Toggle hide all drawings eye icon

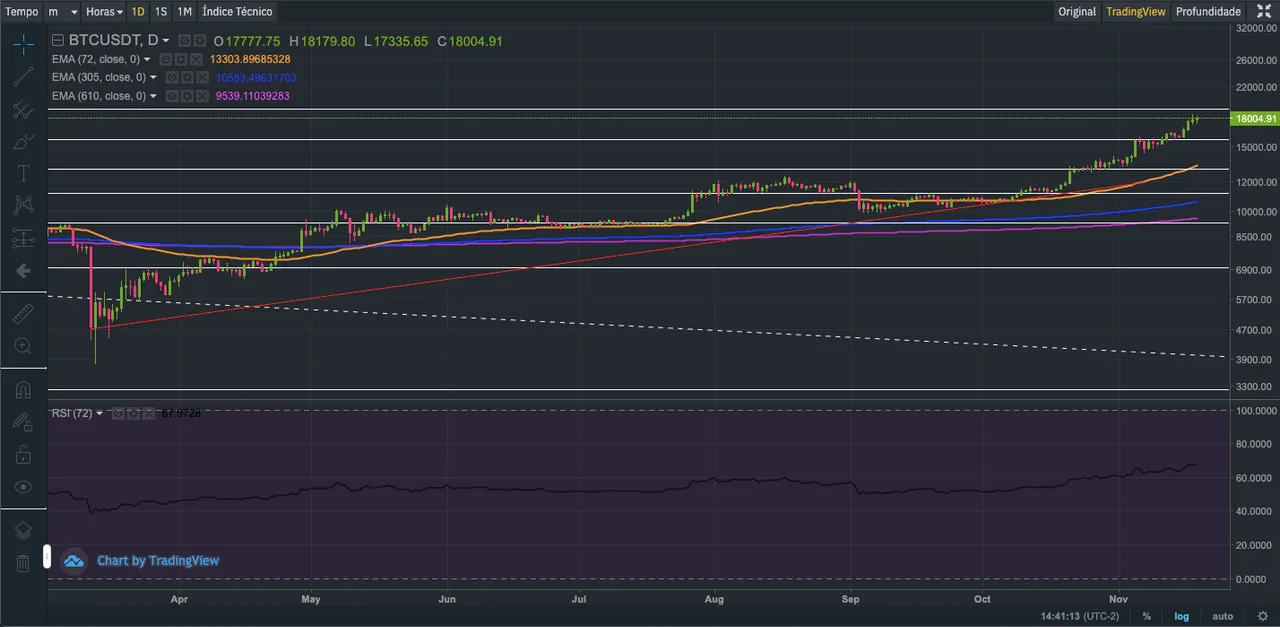(x=23, y=487)
